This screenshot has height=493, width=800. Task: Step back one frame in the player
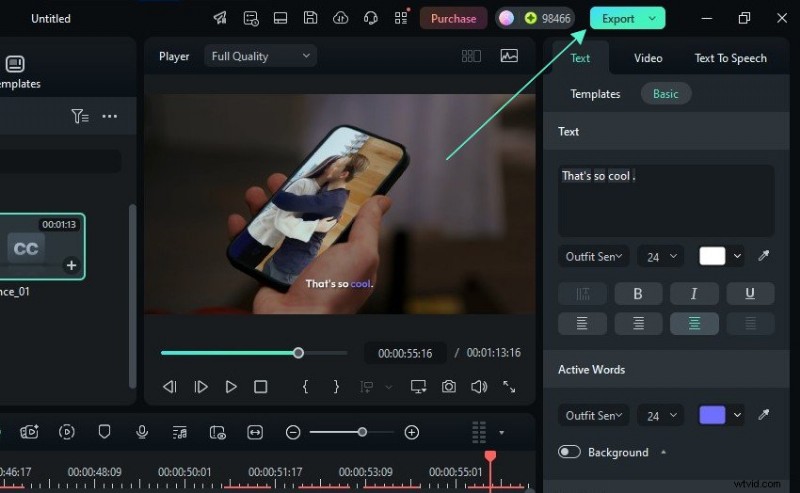169,387
